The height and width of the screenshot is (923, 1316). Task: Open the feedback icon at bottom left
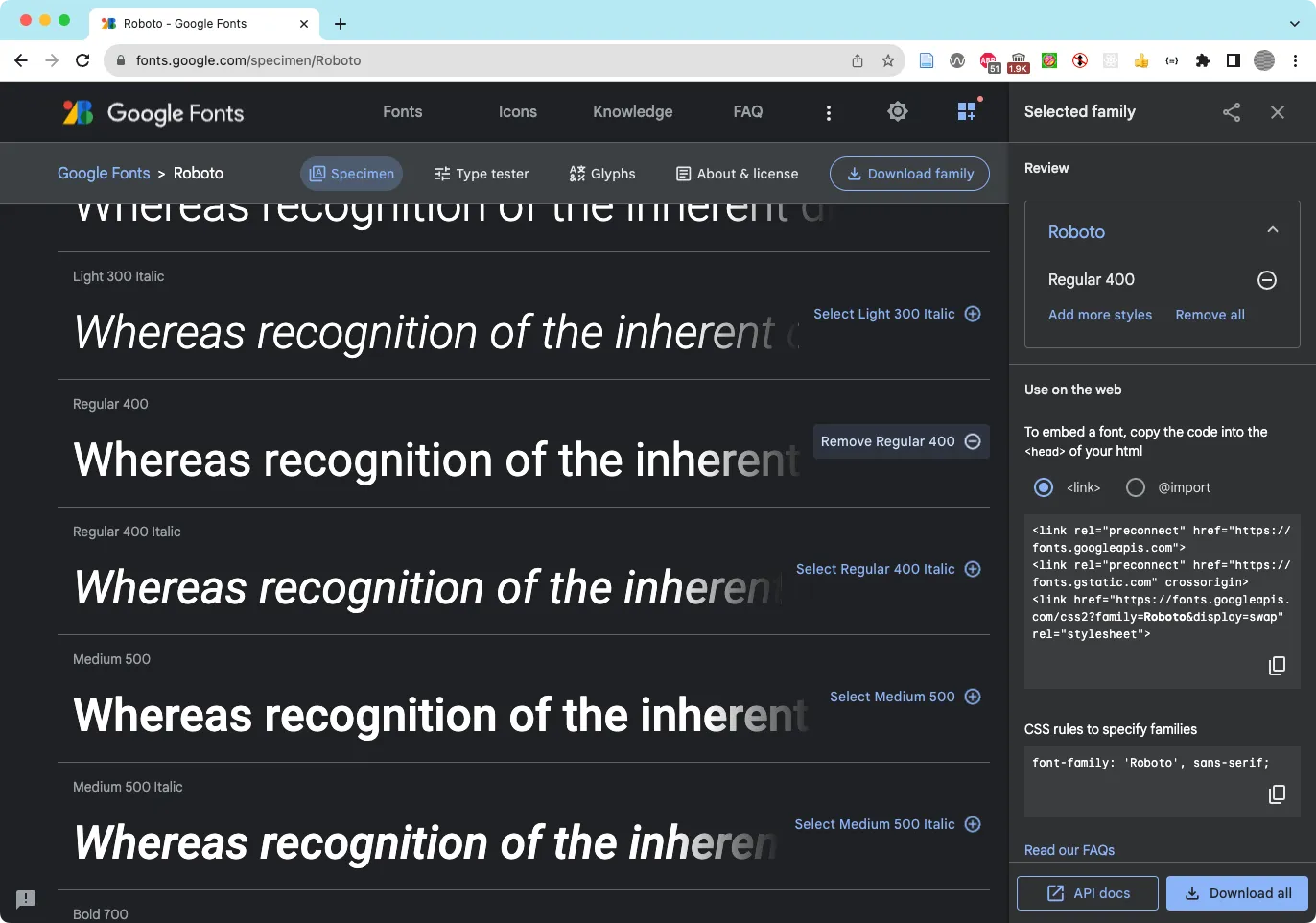click(25, 899)
